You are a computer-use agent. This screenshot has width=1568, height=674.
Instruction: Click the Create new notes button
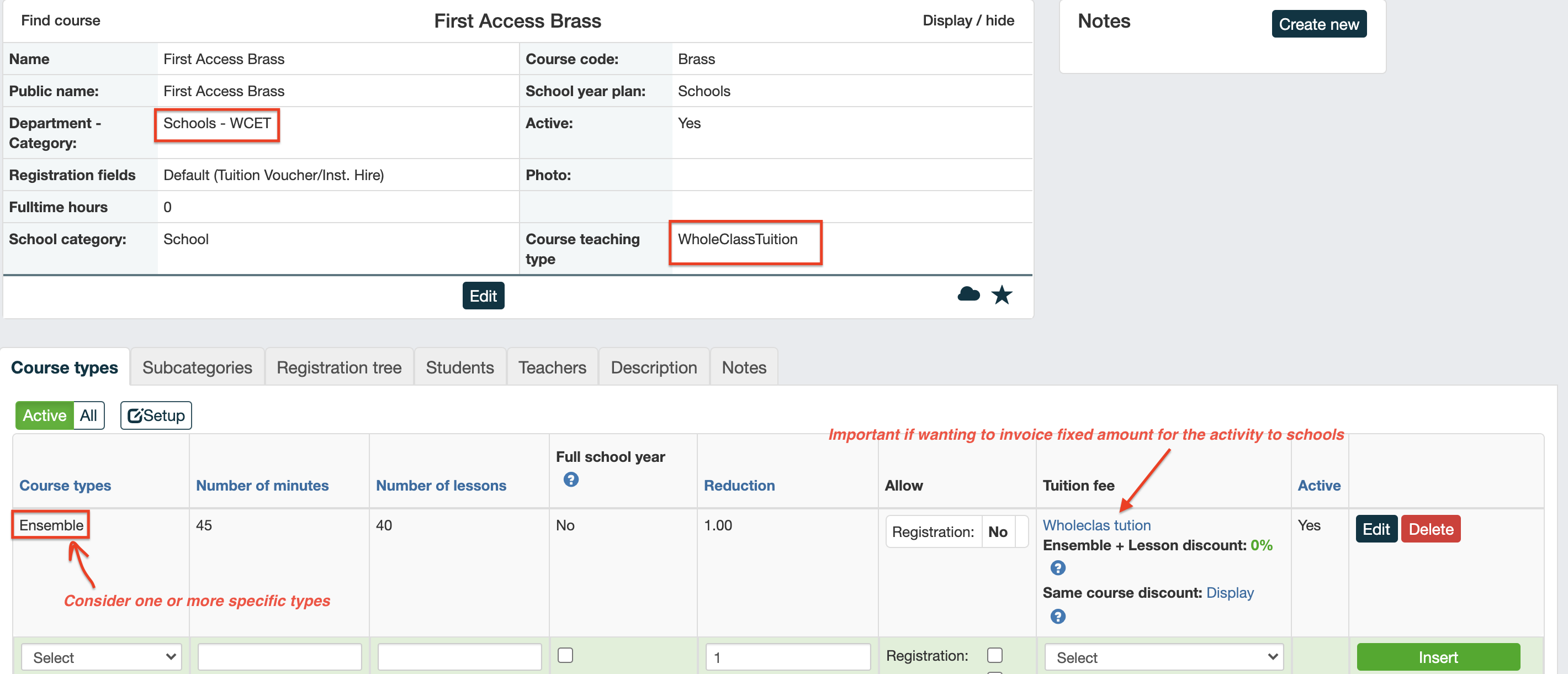click(1318, 24)
